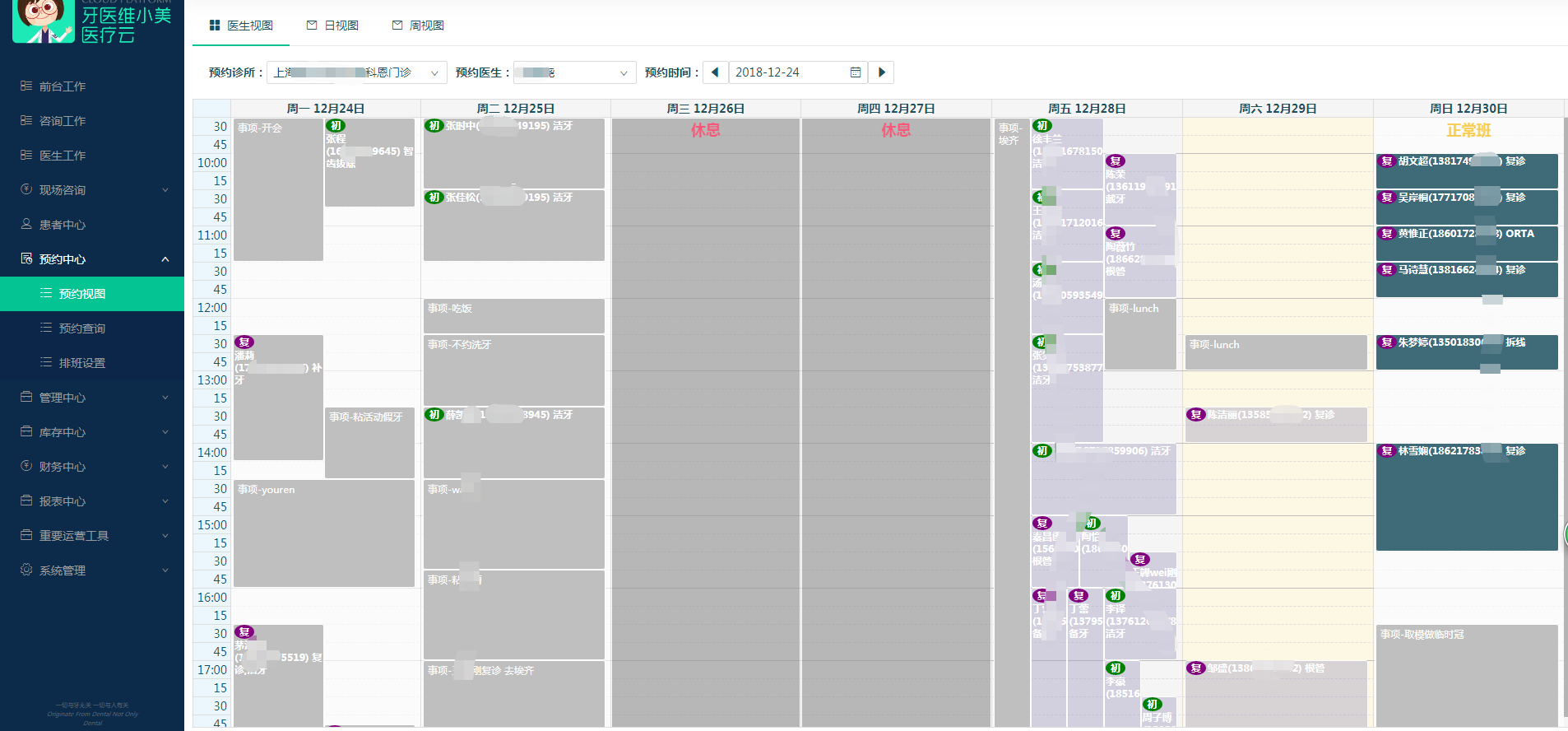Open the 前台工作 sidebar icon
Viewport: 1568px width, 731px height.
[26, 86]
